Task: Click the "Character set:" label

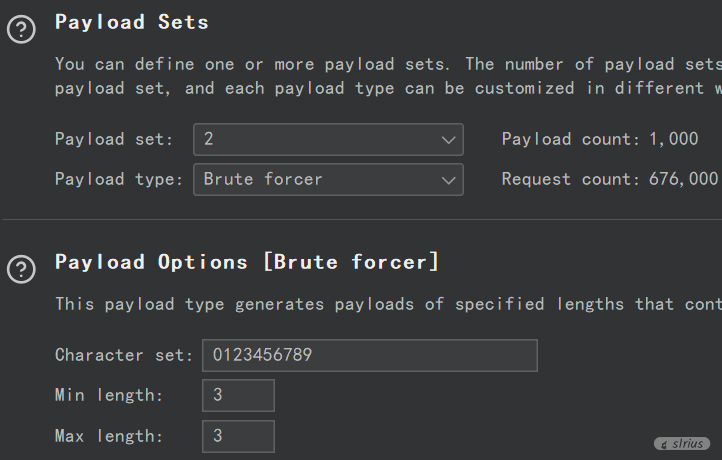Action: (x=123, y=355)
